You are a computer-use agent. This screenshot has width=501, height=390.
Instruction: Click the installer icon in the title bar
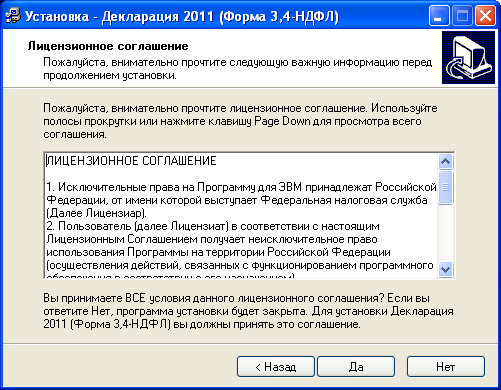pyautogui.click(x=13, y=16)
